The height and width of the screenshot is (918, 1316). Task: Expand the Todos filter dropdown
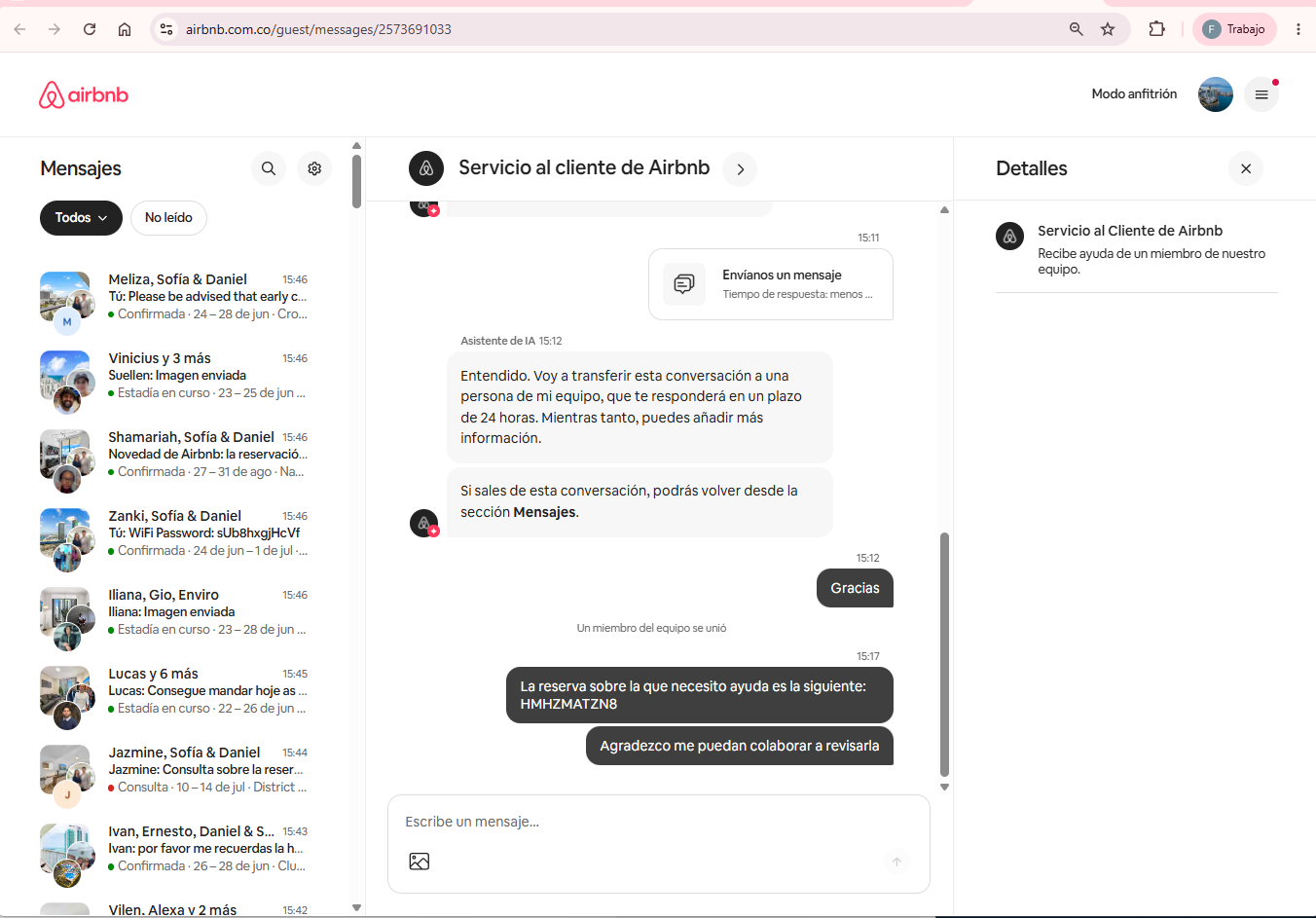[81, 218]
